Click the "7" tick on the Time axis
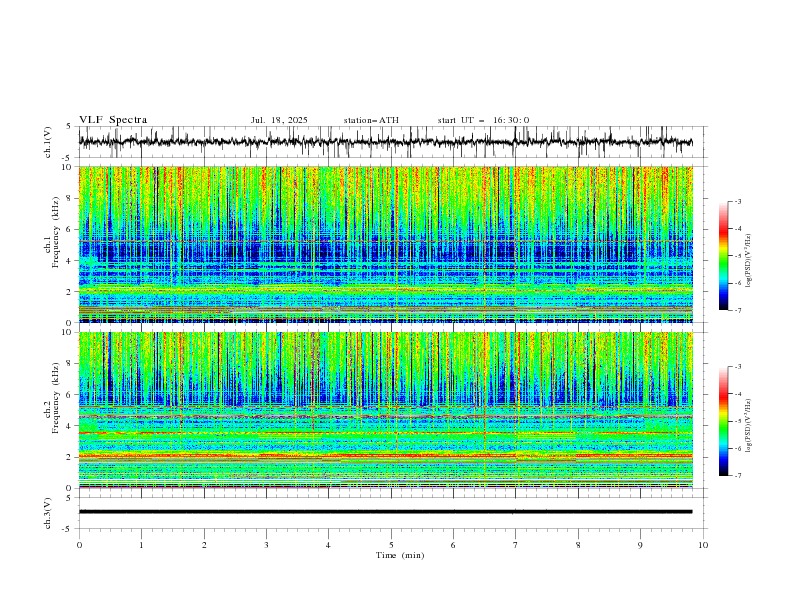Viewport: 792px width, 612px height. (x=516, y=545)
